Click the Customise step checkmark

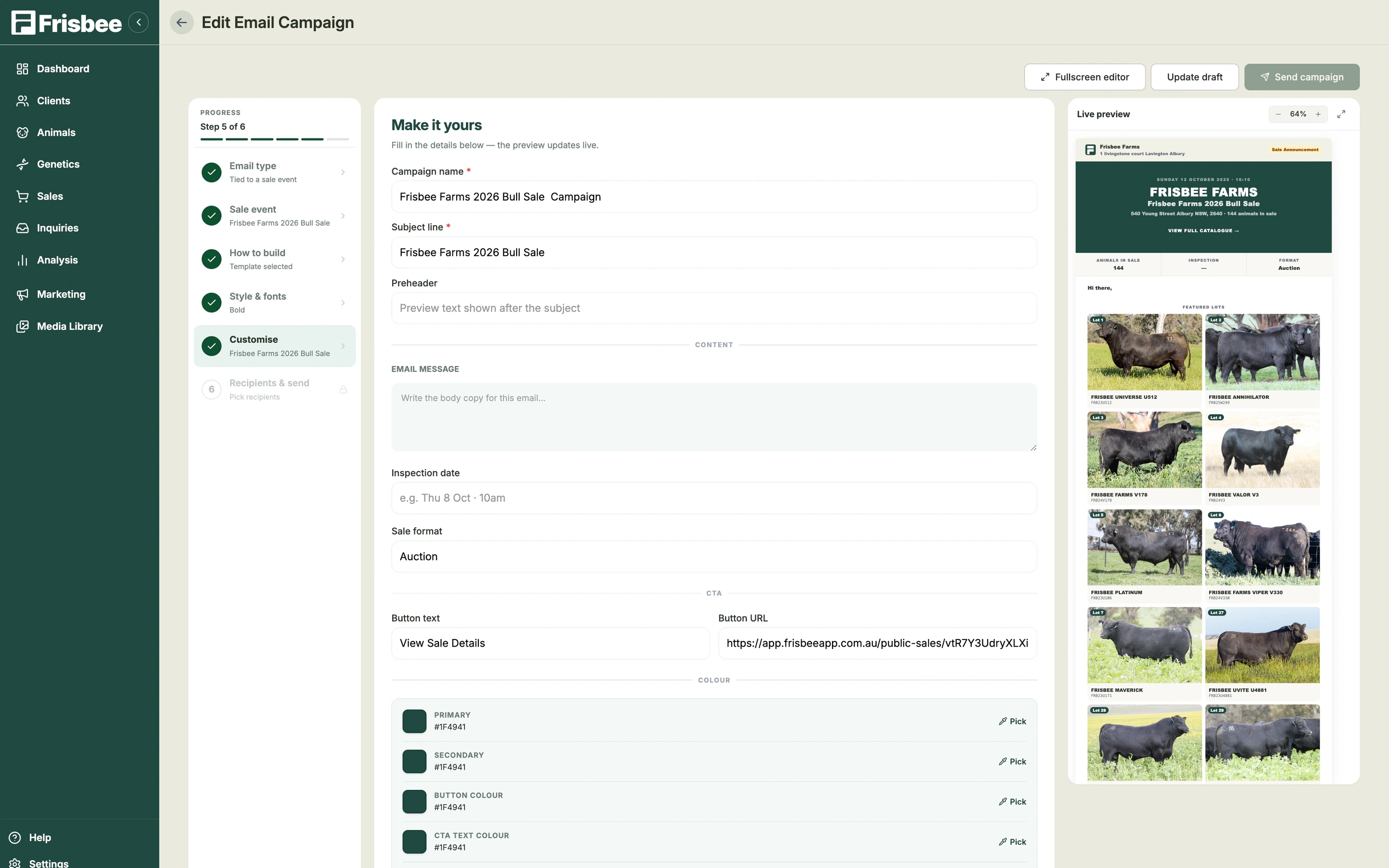point(212,346)
